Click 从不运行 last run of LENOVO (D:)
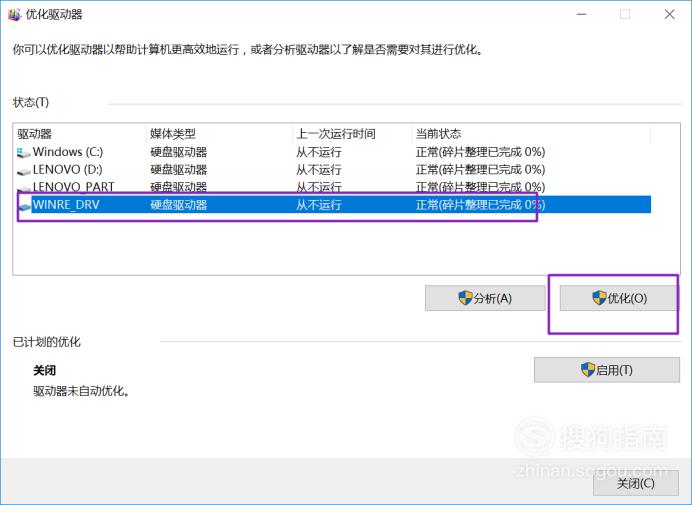Image resolution: width=692 pixels, height=505 pixels. pyautogui.click(x=319, y=170)
